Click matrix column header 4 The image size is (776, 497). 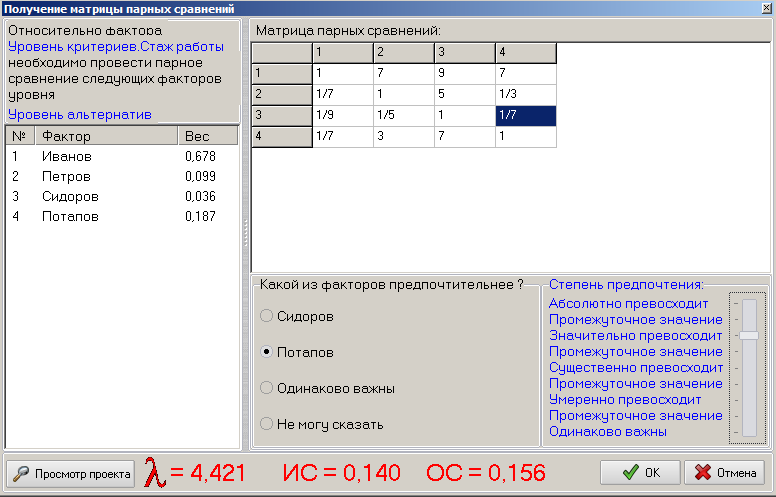[x=526, y=52]
